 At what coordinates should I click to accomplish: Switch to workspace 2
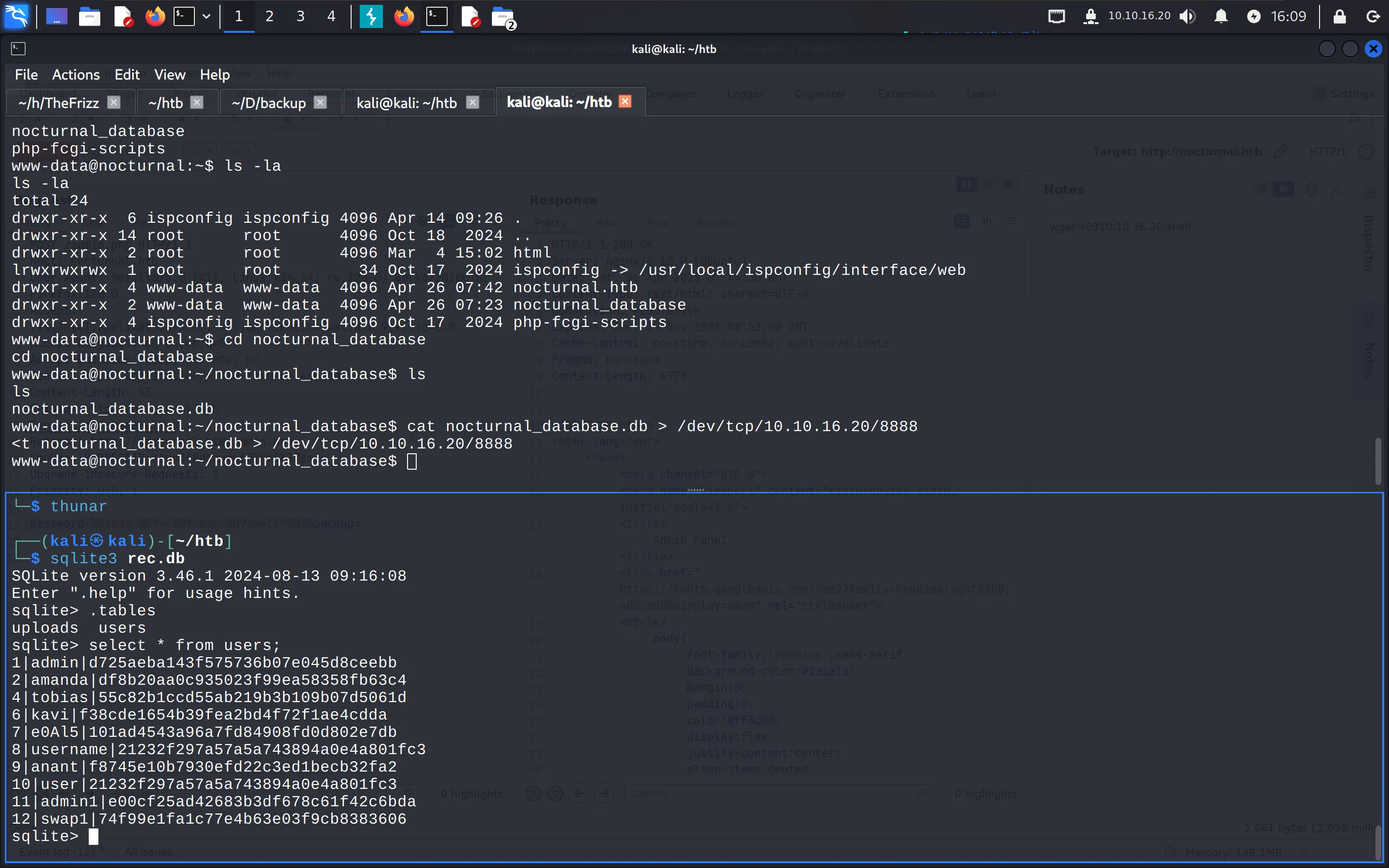270,16
